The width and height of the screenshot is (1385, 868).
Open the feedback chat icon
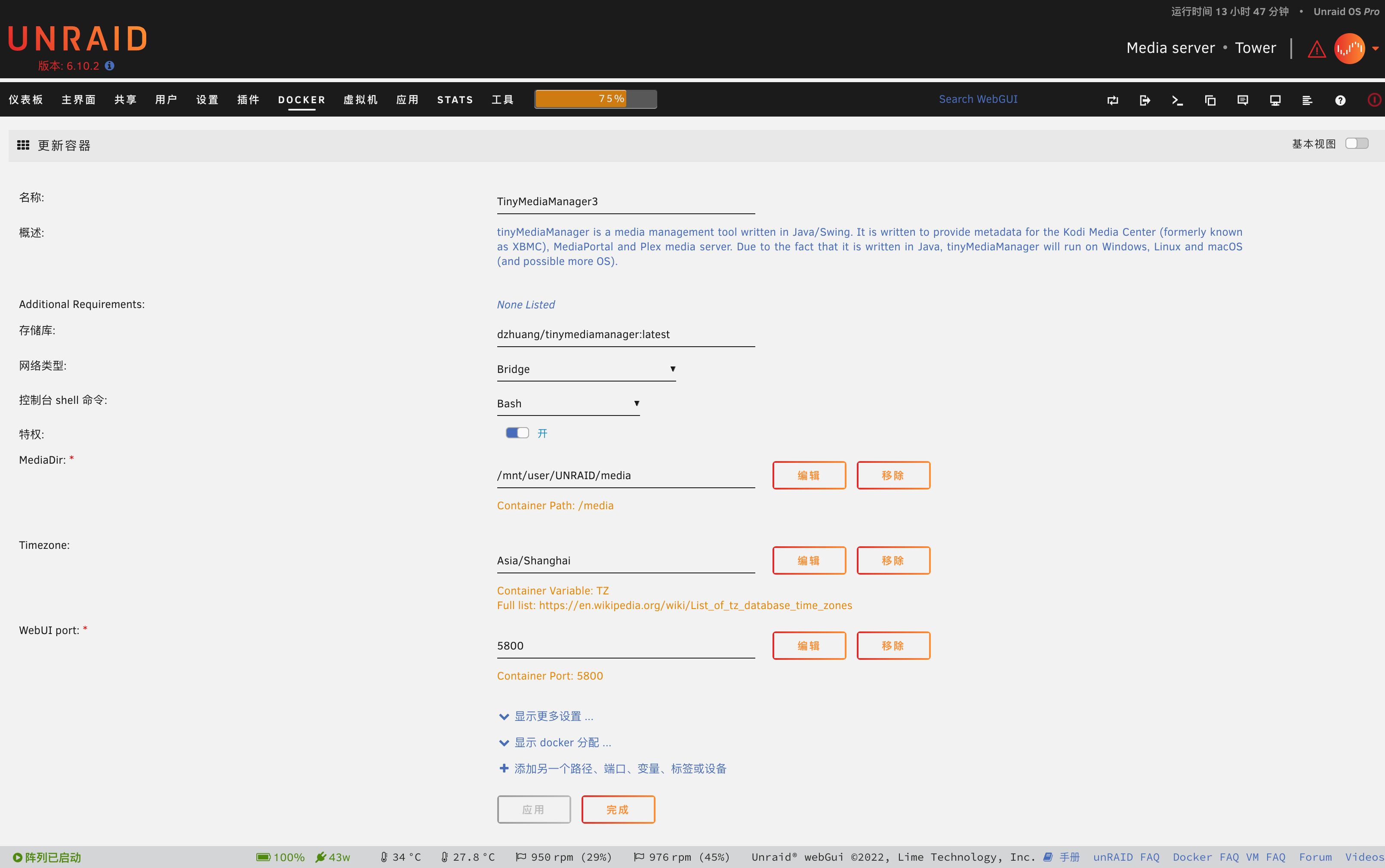[x=1243, y=100]
